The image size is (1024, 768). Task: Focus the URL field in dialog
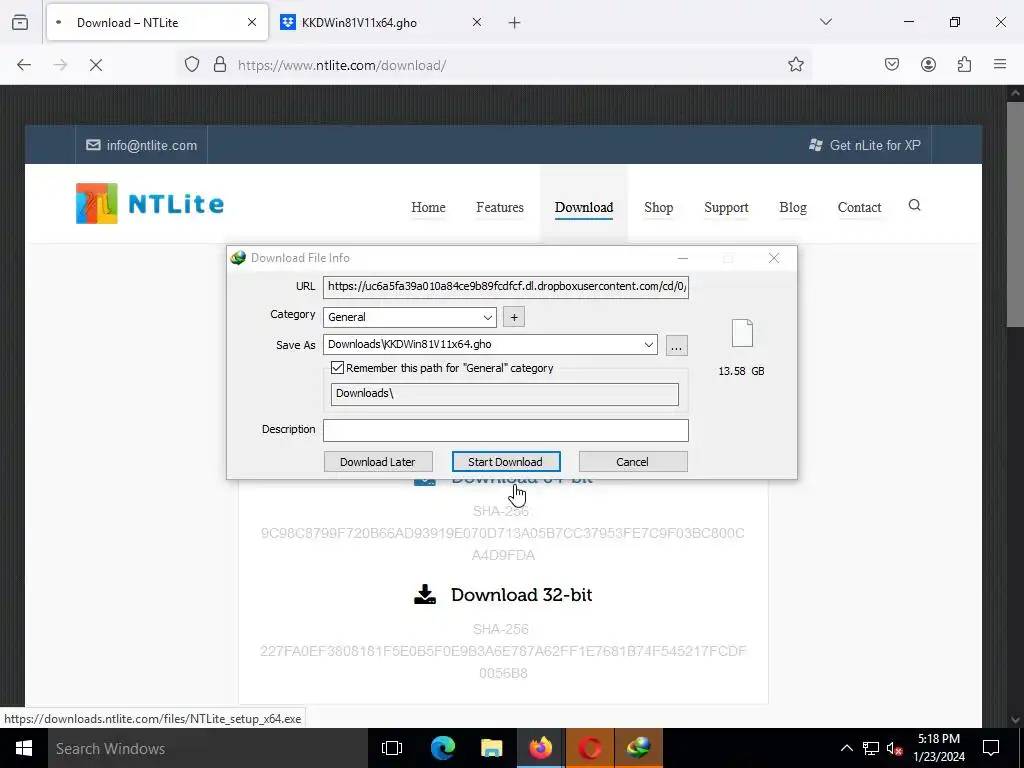click(x=505, y=286)
